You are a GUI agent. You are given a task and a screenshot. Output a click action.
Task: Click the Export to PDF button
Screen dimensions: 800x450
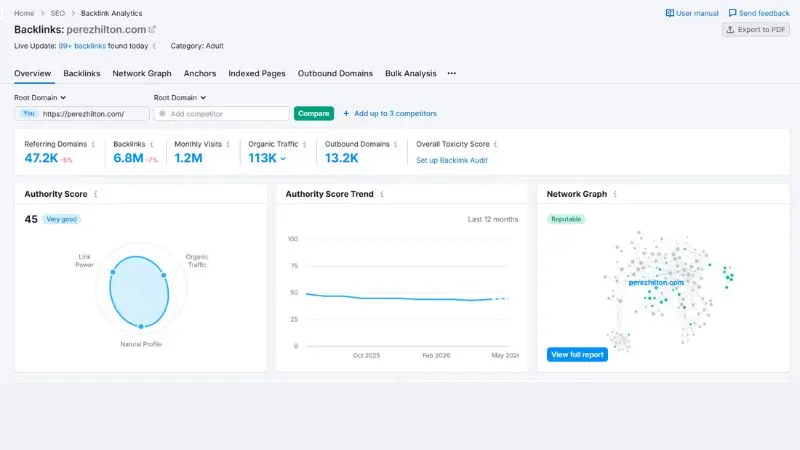pyautogui.click(x=756, y=30)
